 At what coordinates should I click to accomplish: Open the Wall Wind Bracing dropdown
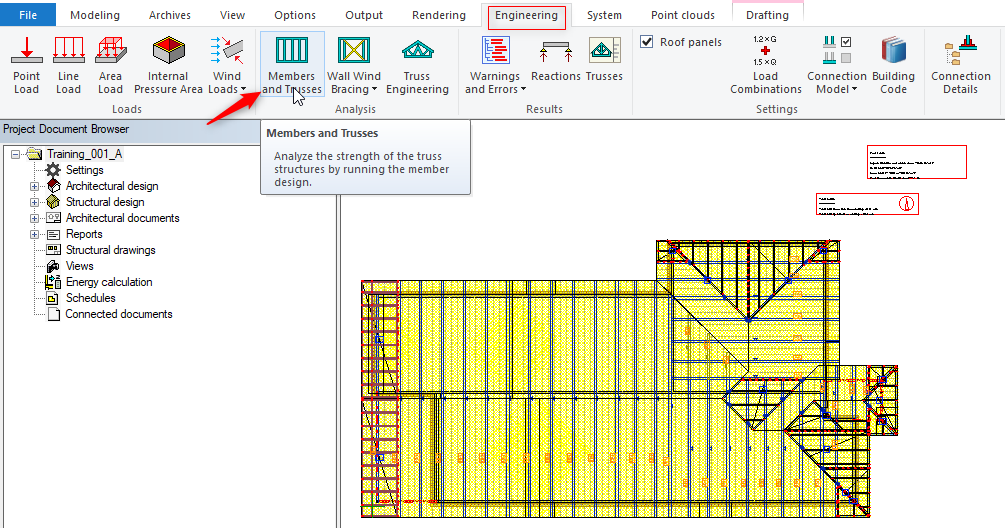(354, 89)
